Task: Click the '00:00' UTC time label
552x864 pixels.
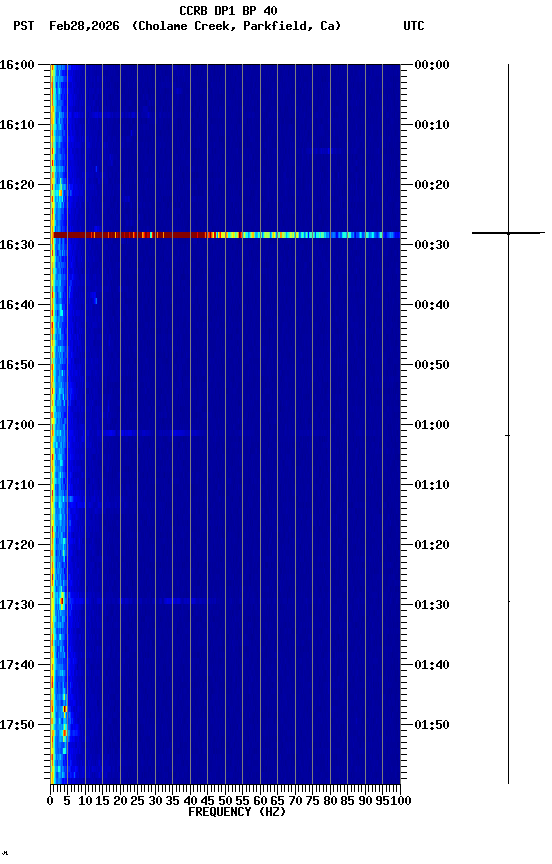Action: click(432, 64)
